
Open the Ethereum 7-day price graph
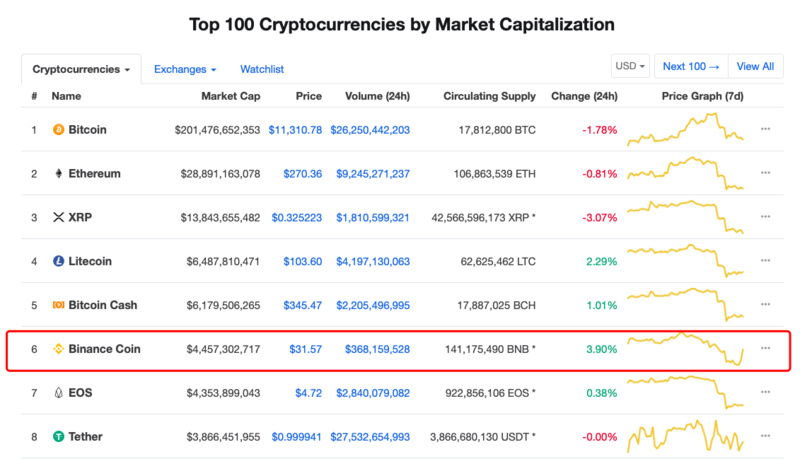[x=686, y=174]
